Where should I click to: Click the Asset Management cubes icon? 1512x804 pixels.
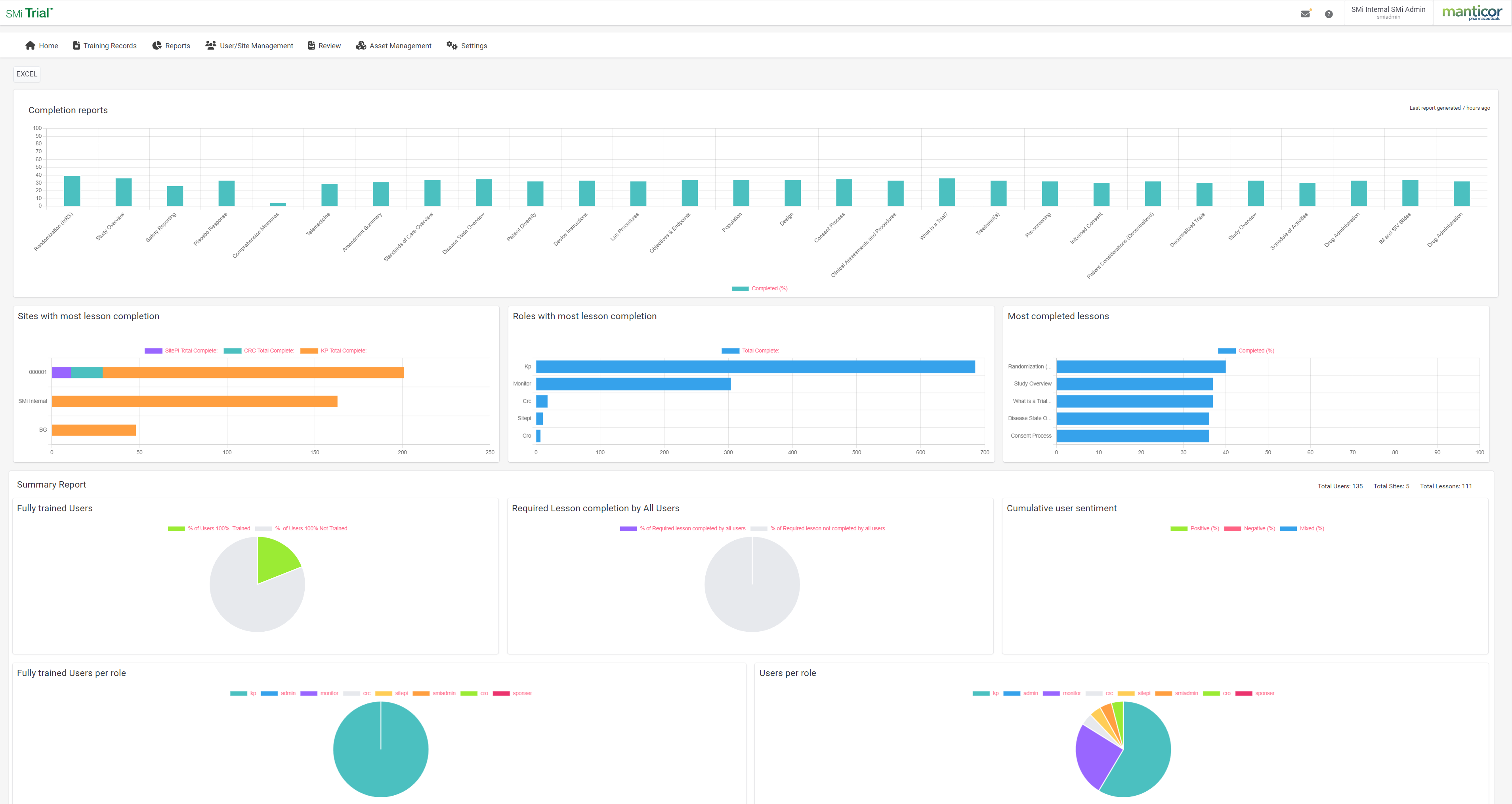361,45
